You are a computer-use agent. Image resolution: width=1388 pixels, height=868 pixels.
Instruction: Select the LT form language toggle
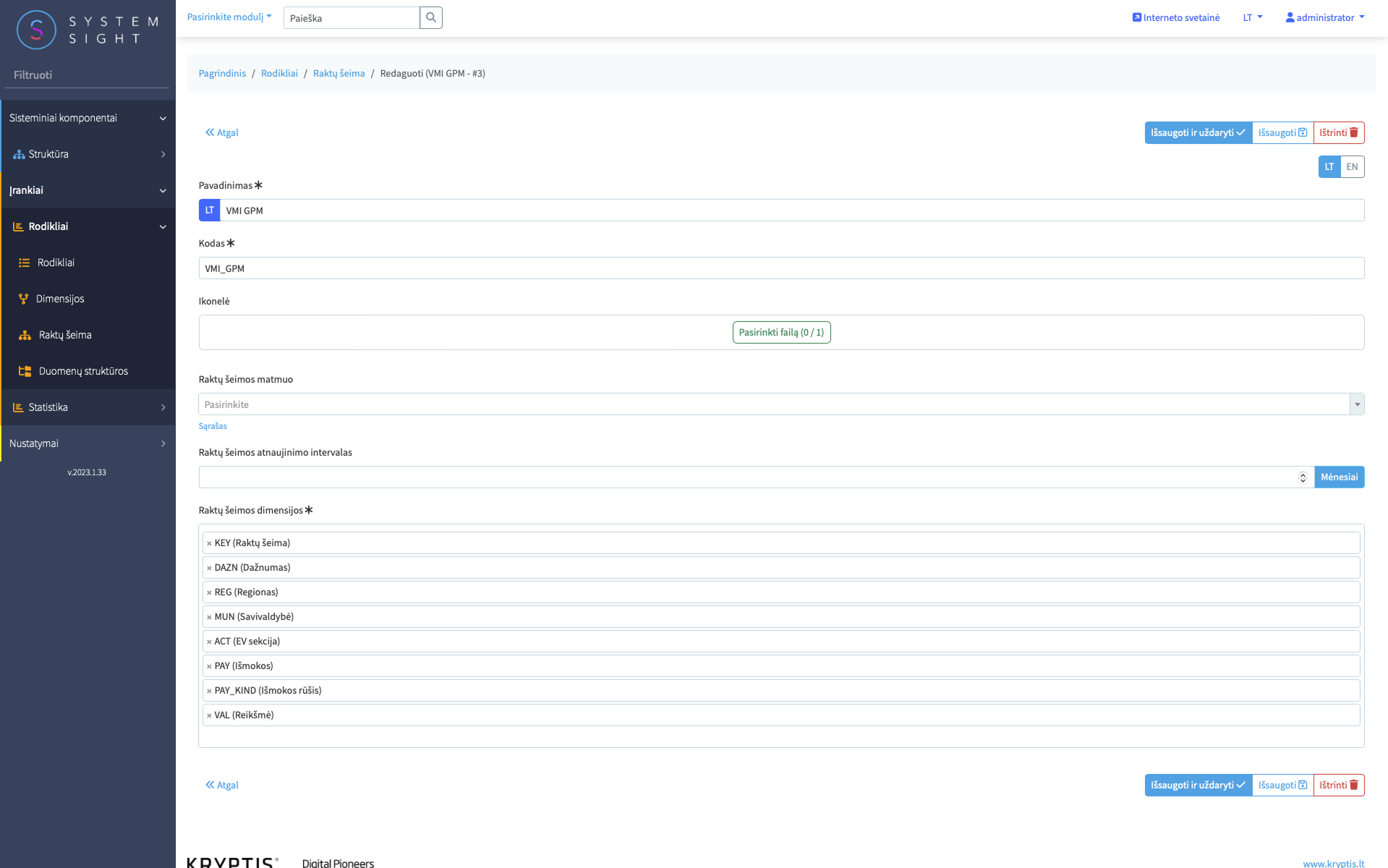(x=1329, y=166)
